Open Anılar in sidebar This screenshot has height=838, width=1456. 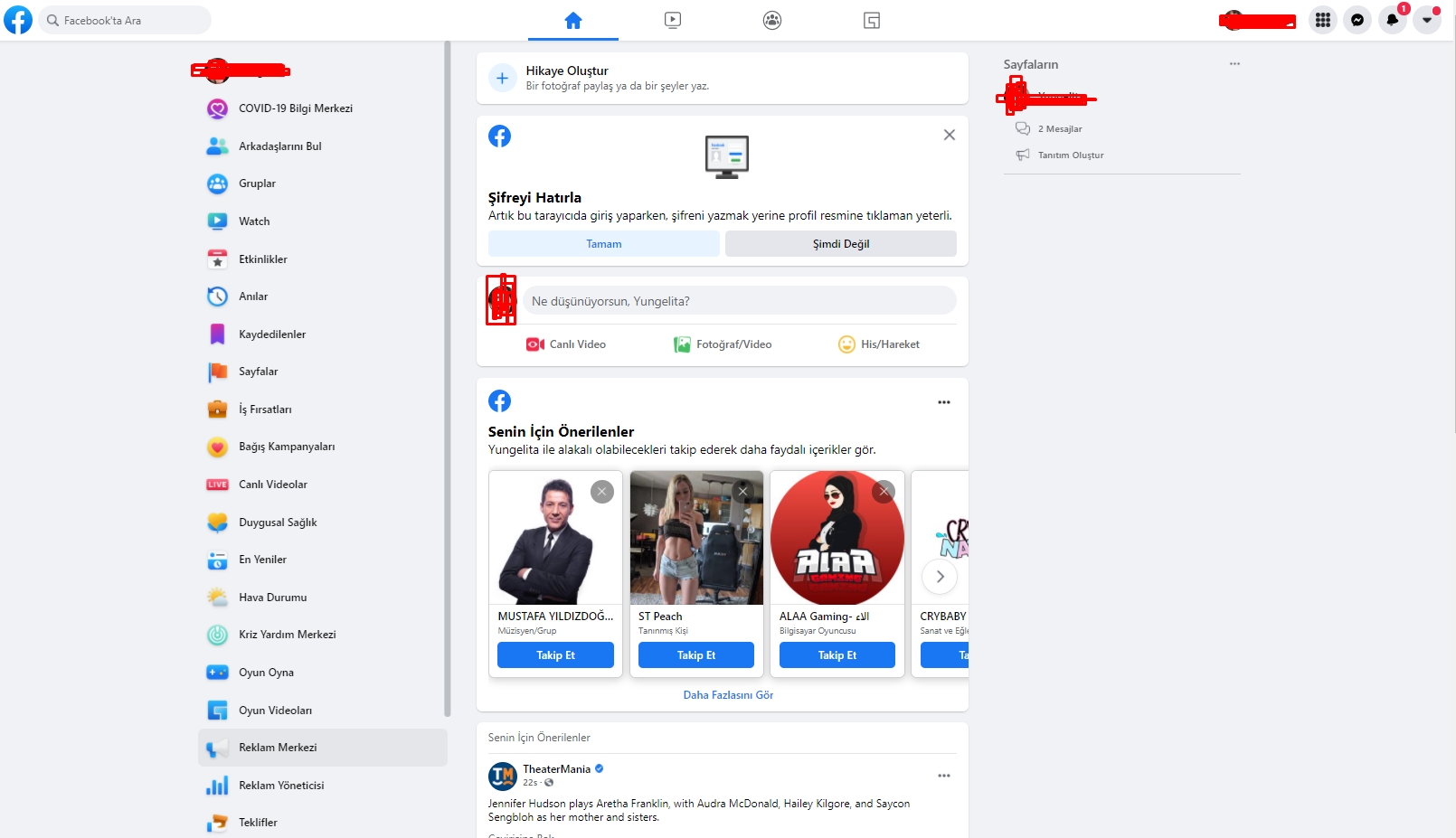[323, 297]
